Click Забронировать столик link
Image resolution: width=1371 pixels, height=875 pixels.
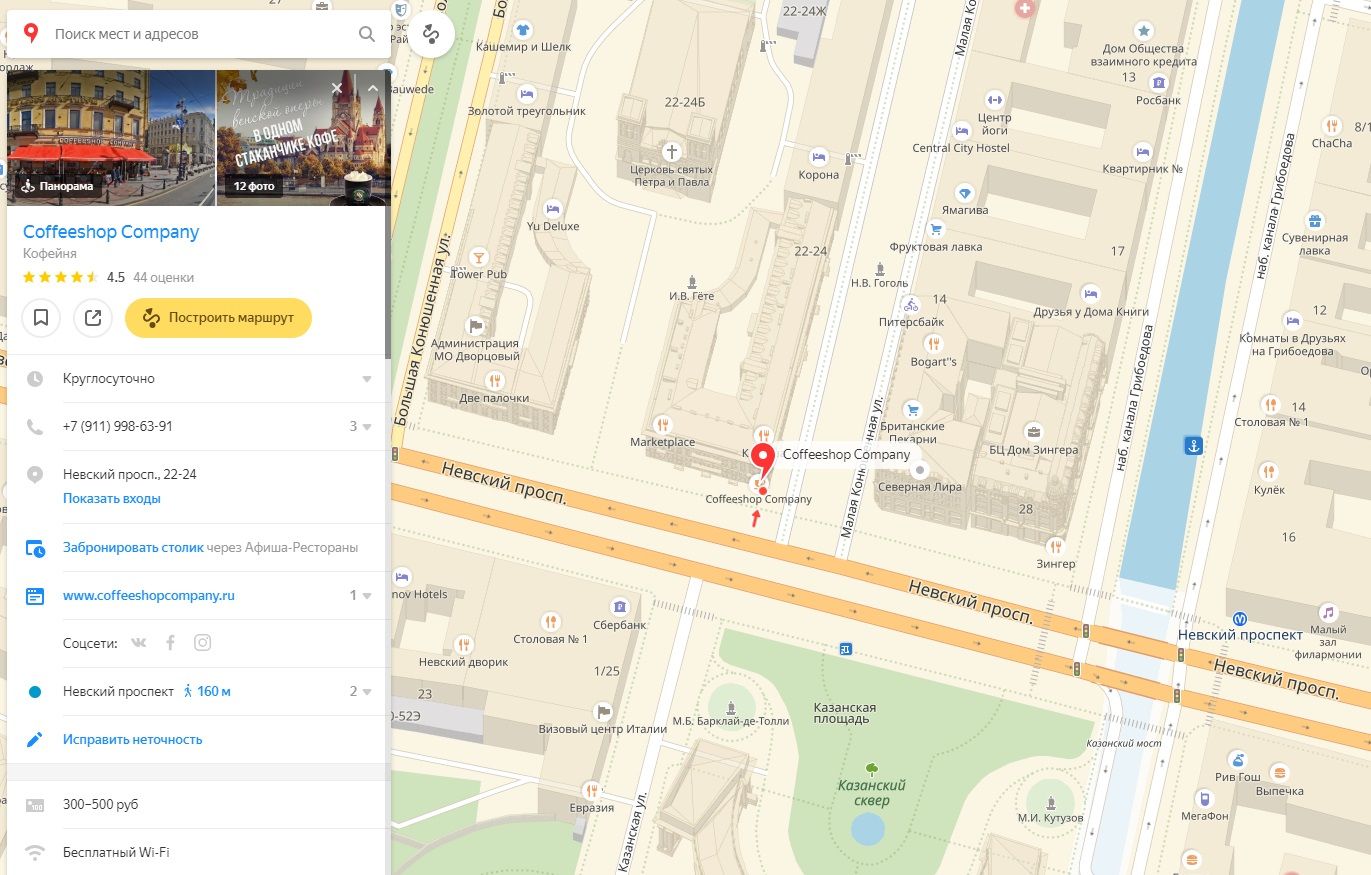(x=133, y=548)
